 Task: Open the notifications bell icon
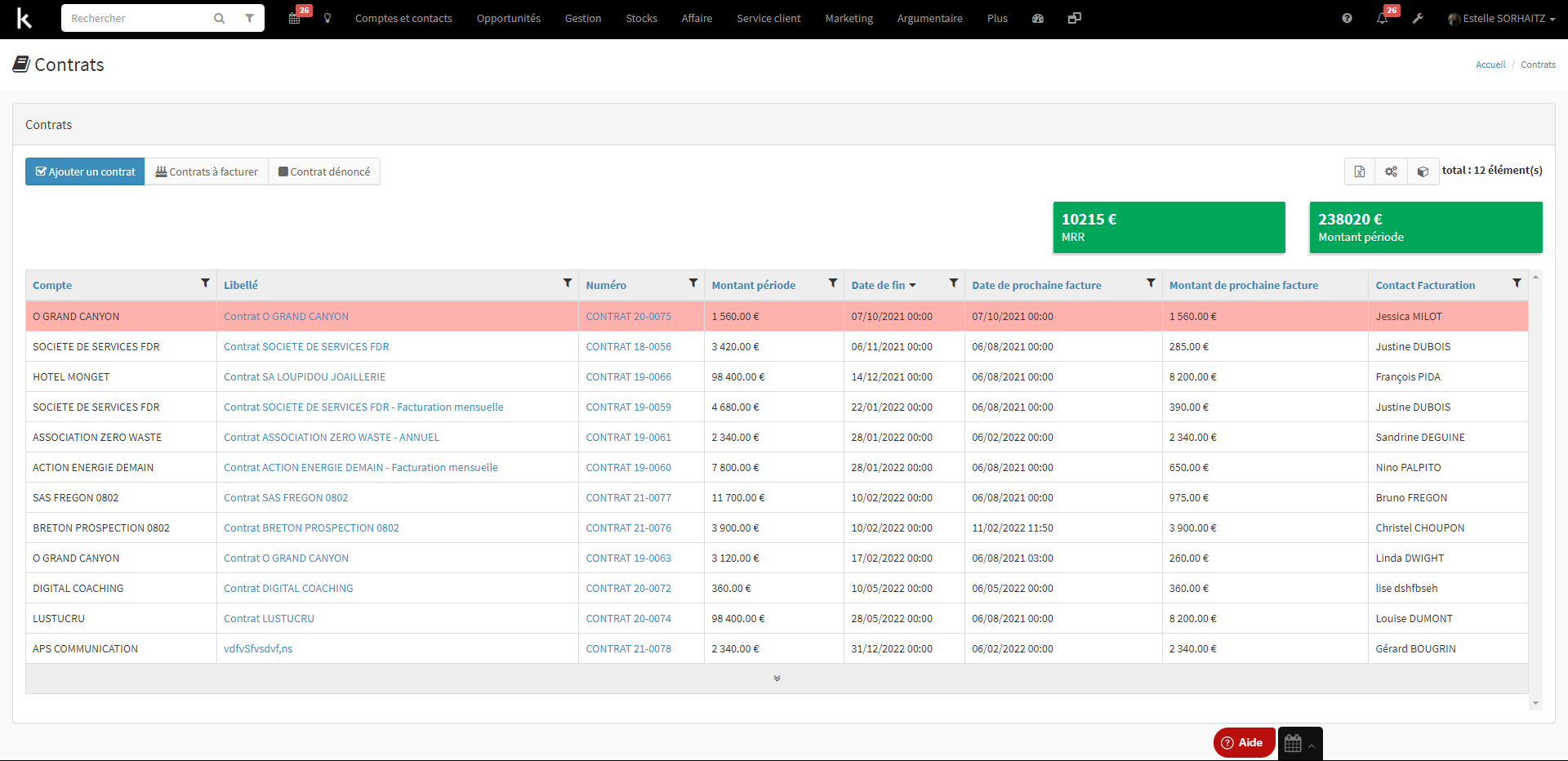[1383, 18]
